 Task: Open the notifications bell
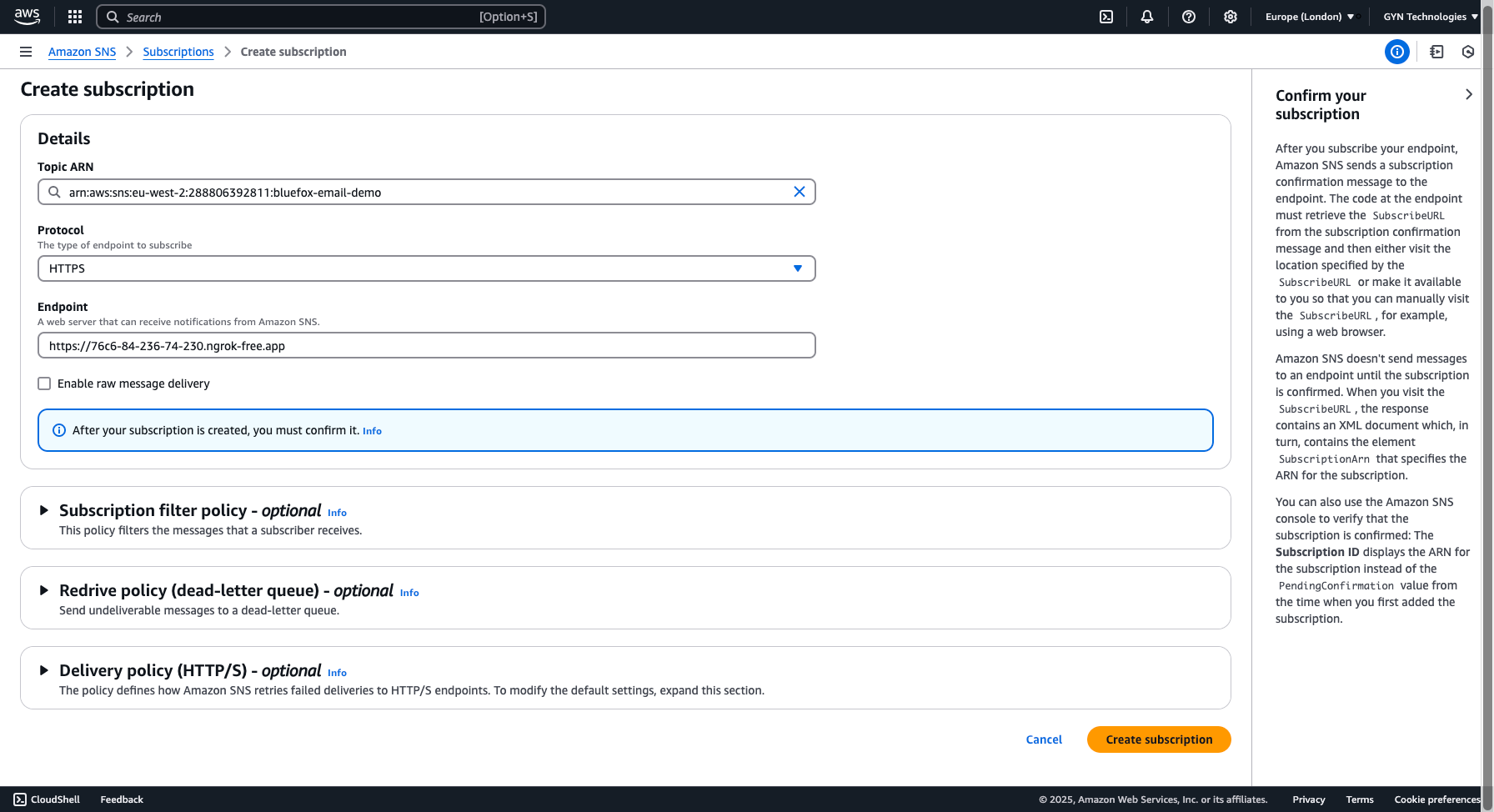click(1147, 17)
